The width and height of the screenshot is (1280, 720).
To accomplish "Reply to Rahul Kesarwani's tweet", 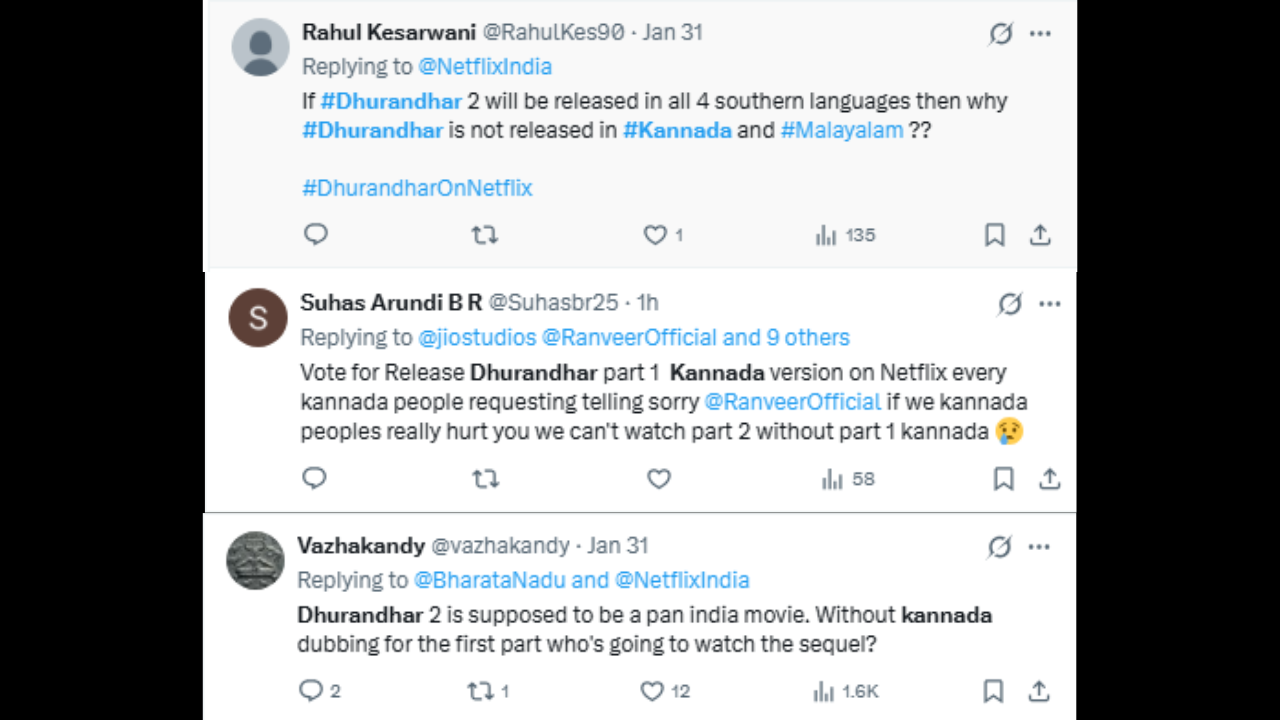I will pos(316,235).
